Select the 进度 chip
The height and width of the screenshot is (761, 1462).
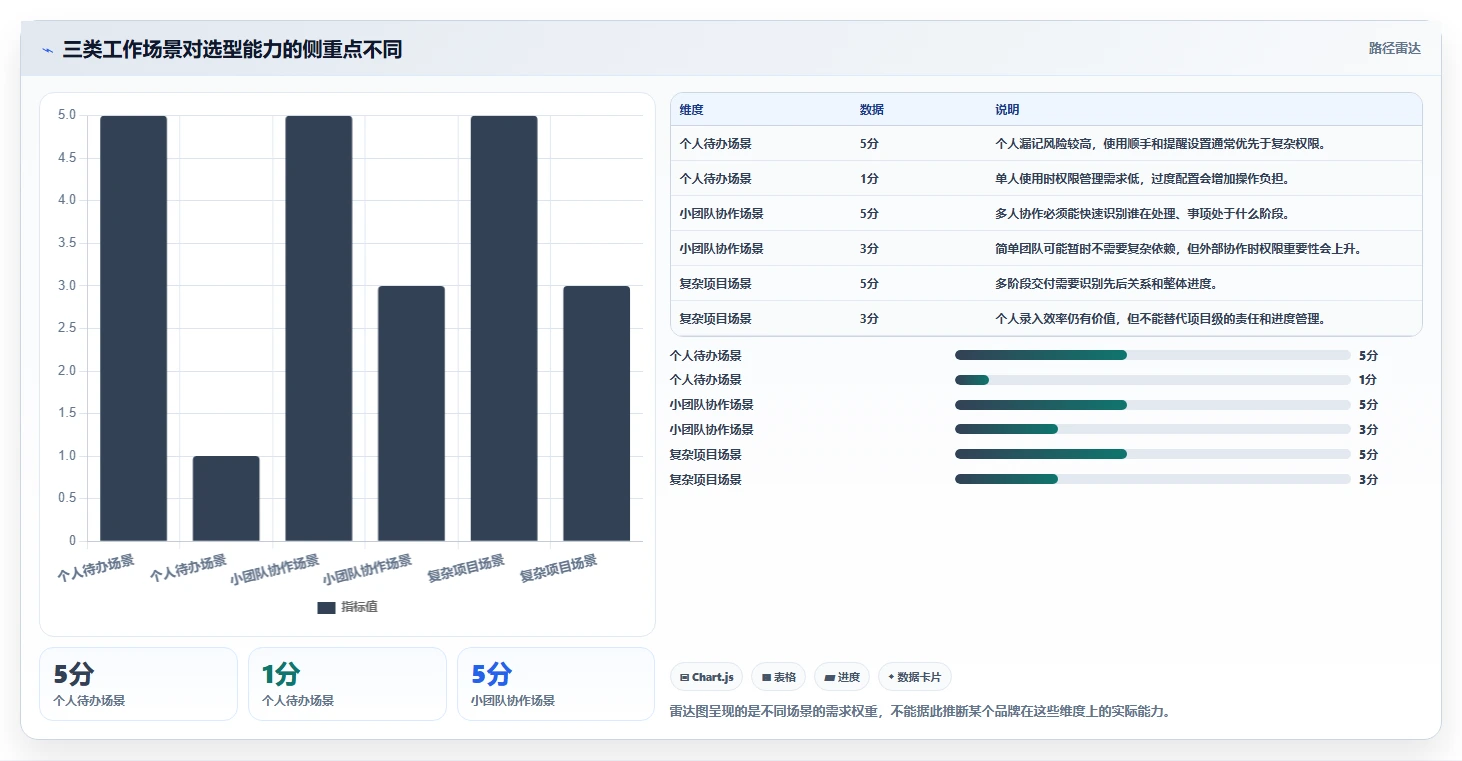(842, 677)
